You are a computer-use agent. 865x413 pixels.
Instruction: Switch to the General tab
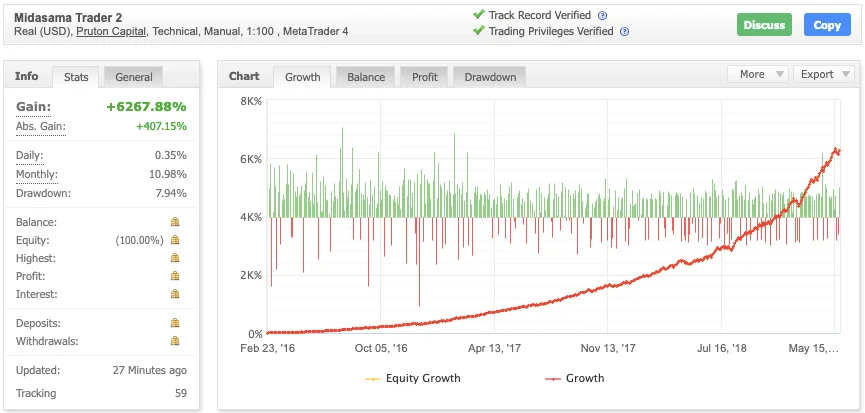(133, 77)
